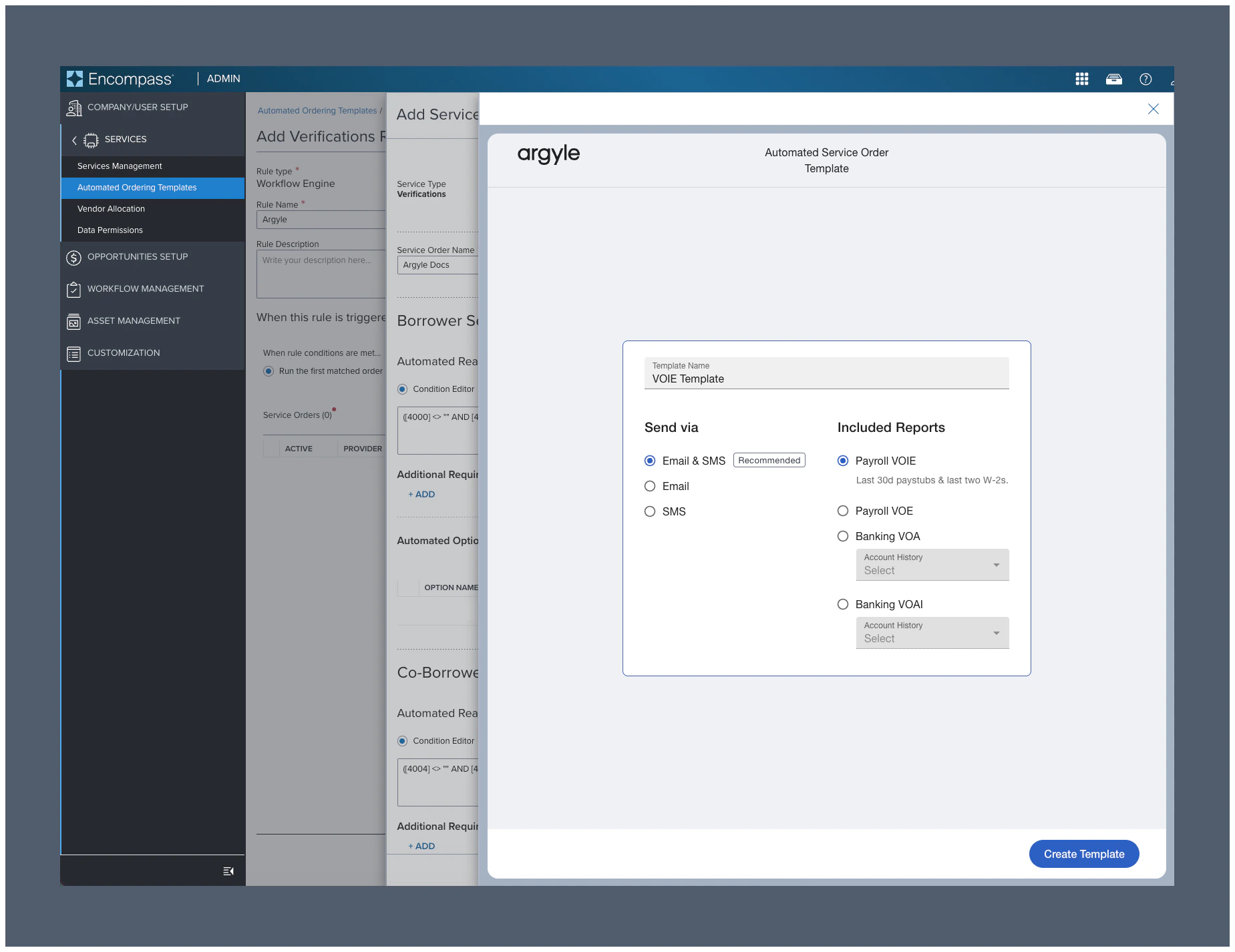Click the Recommended badge
The image size is (1235, 952).
769,461
